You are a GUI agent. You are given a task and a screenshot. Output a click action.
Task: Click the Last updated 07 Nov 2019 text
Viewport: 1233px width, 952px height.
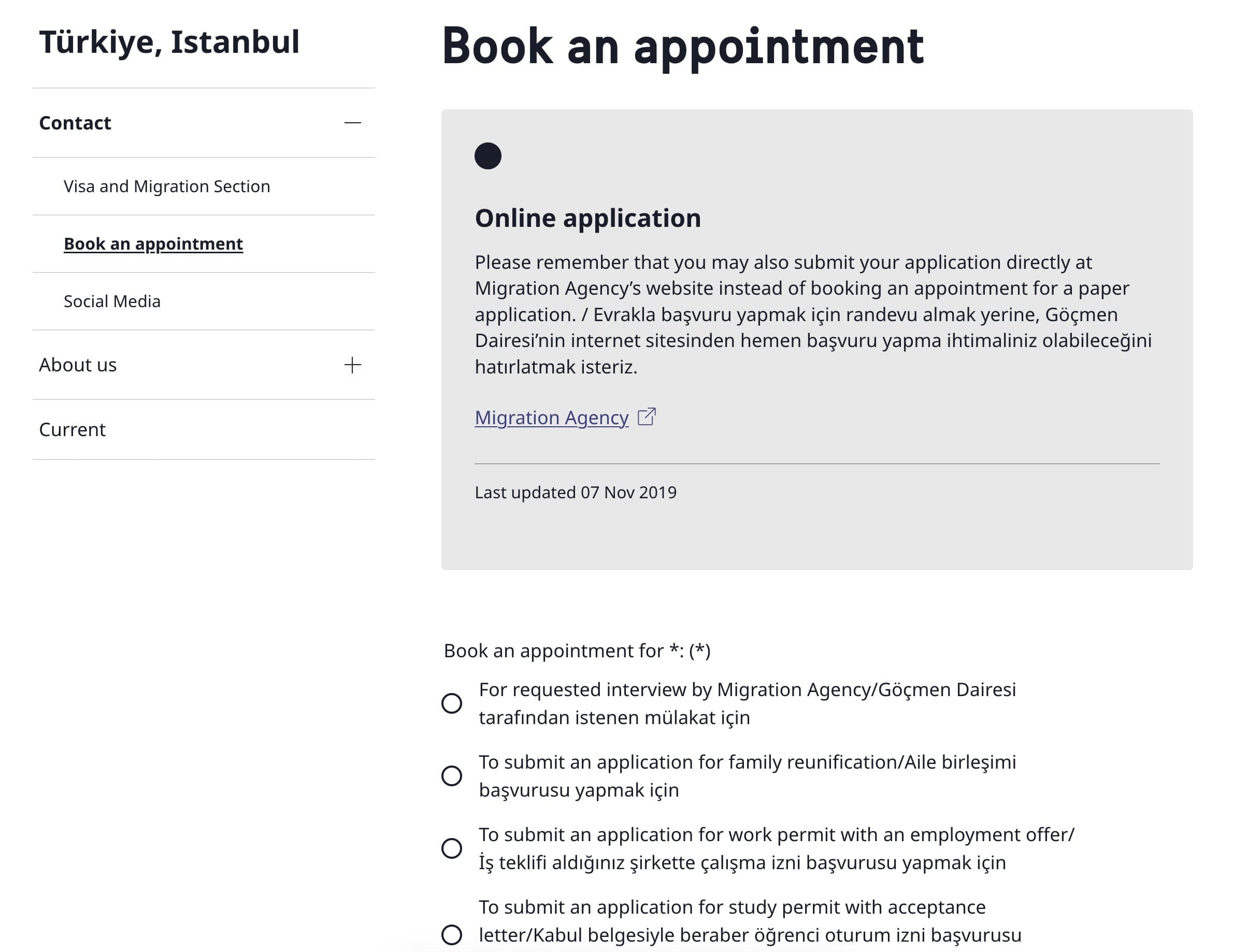575,493
